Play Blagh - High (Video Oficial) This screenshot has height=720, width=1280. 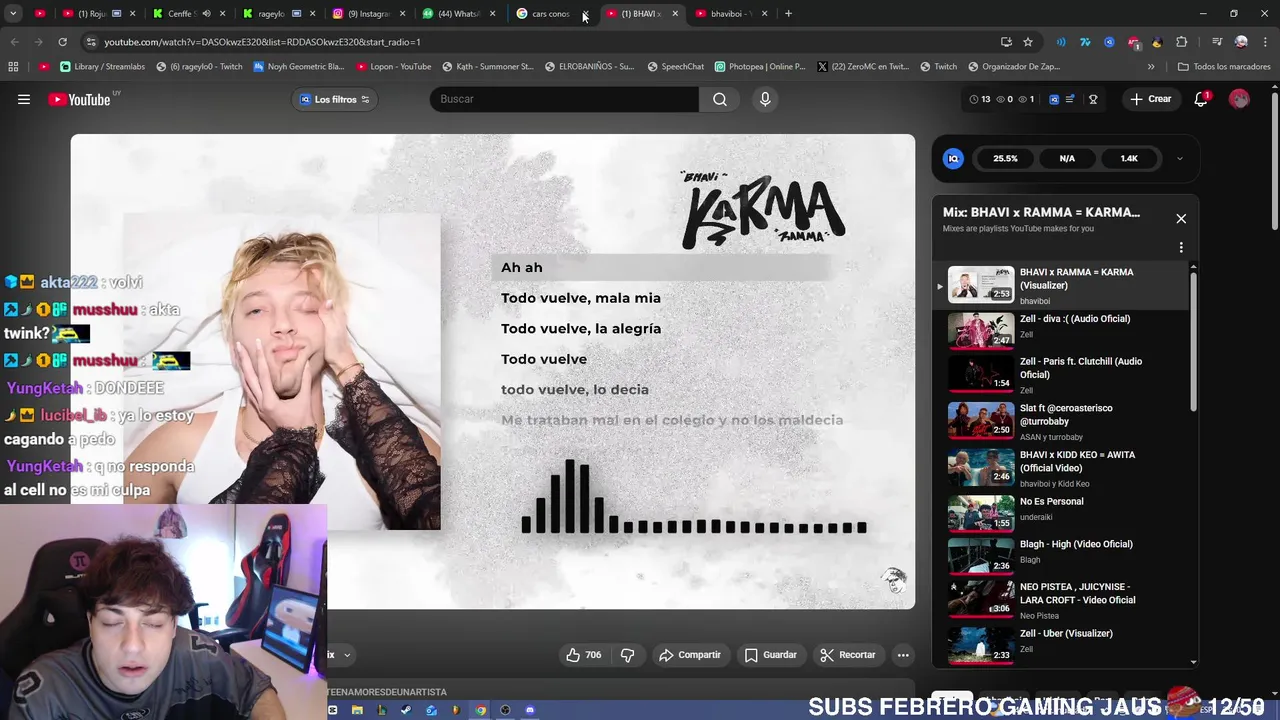tap(981, 555)
